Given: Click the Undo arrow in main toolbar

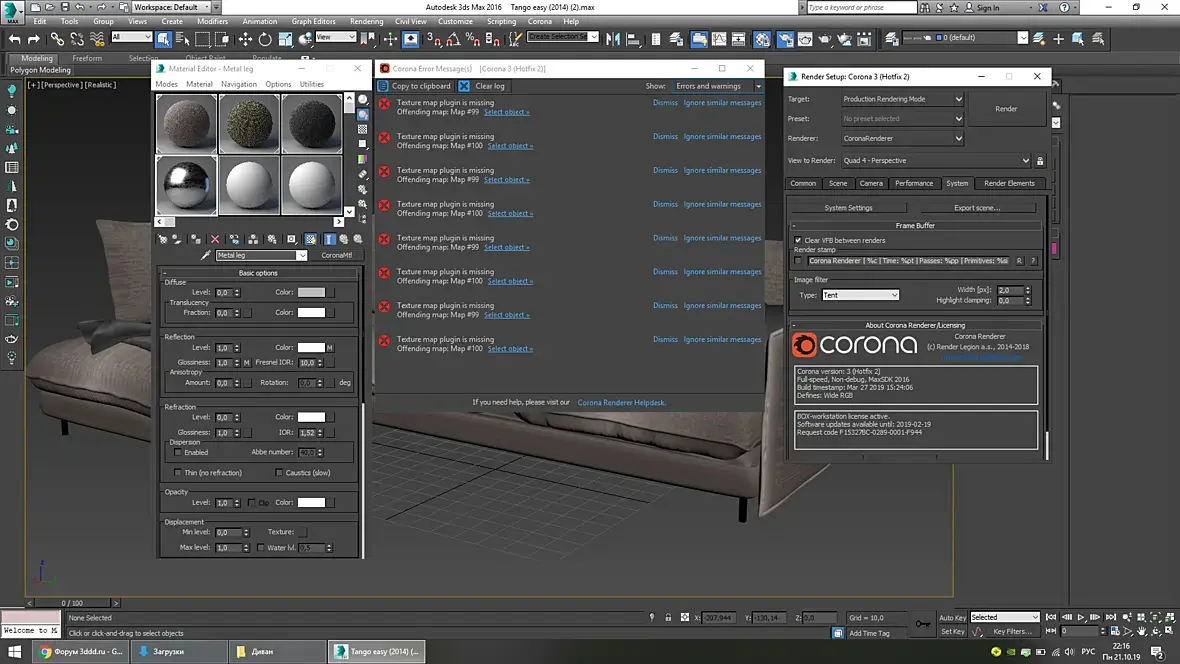Looking at the screenshot, I should [x=14, y=39].
